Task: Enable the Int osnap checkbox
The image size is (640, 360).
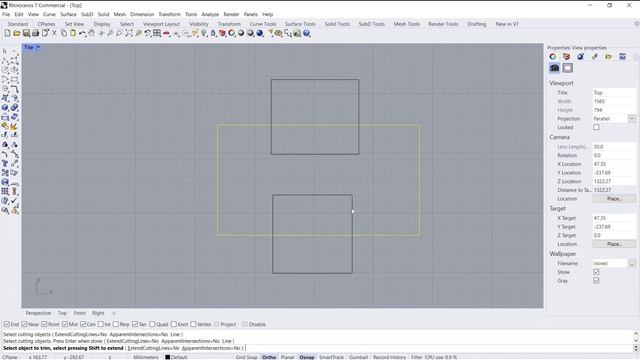Action: tap(100, 324)
